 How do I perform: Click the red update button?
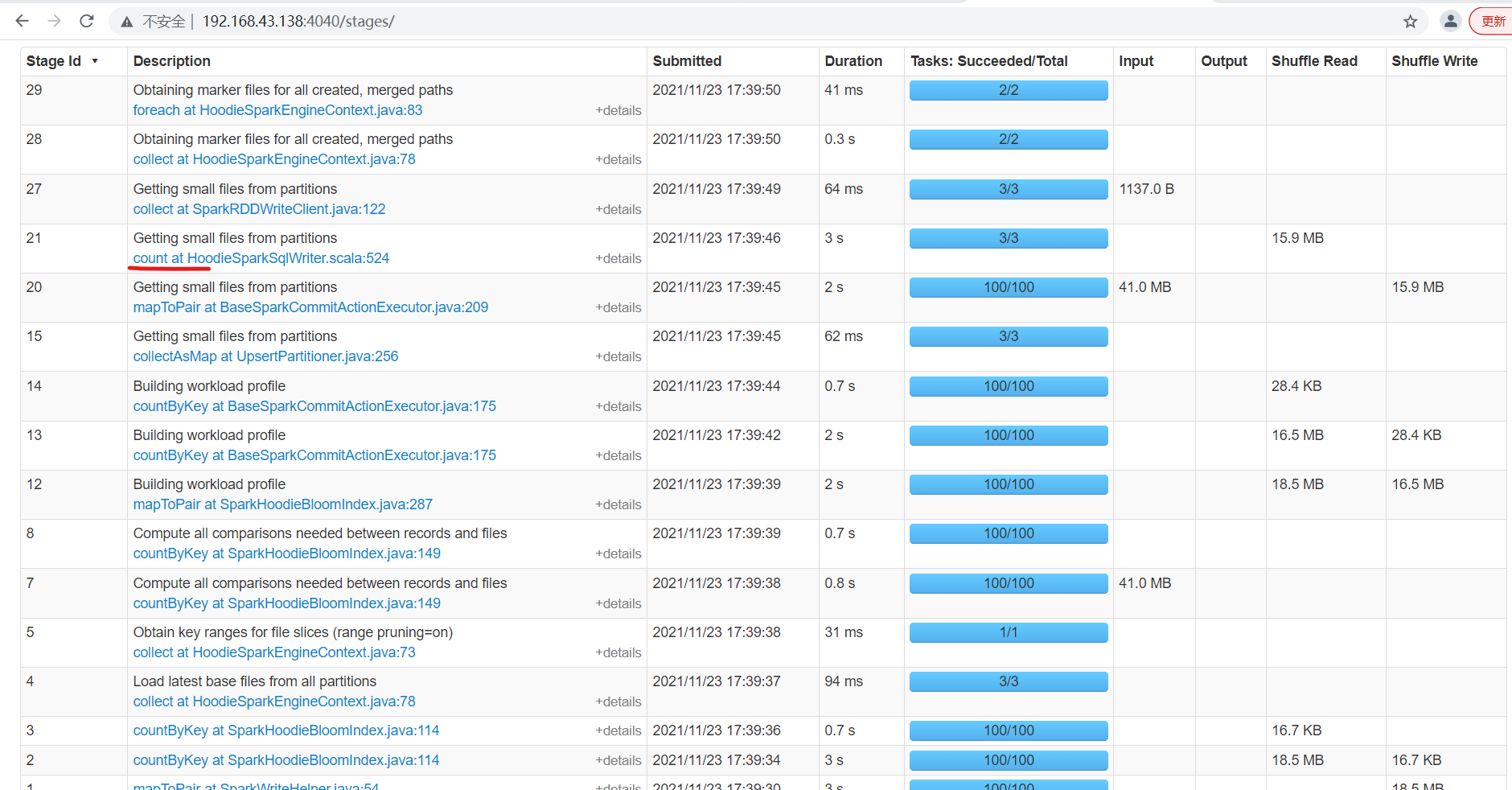tap(1493, 22)
